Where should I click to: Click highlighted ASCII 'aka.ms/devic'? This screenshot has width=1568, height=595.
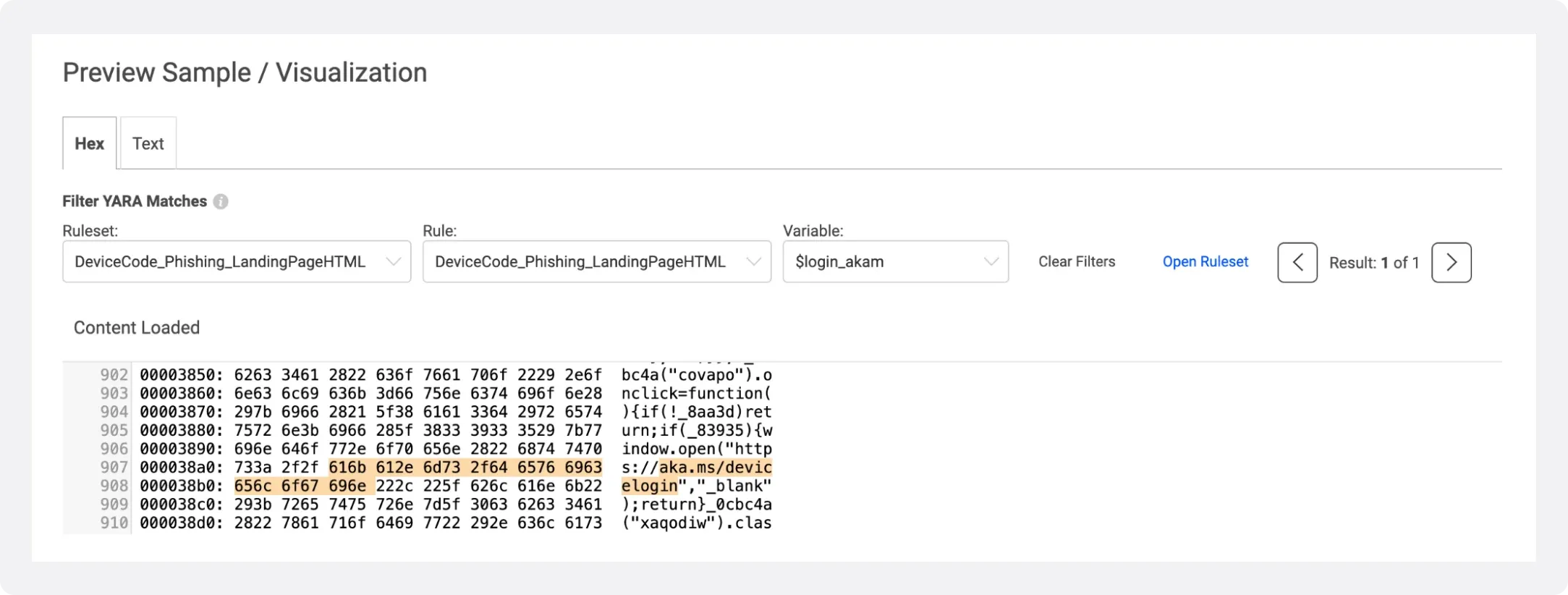pos(716,468)
